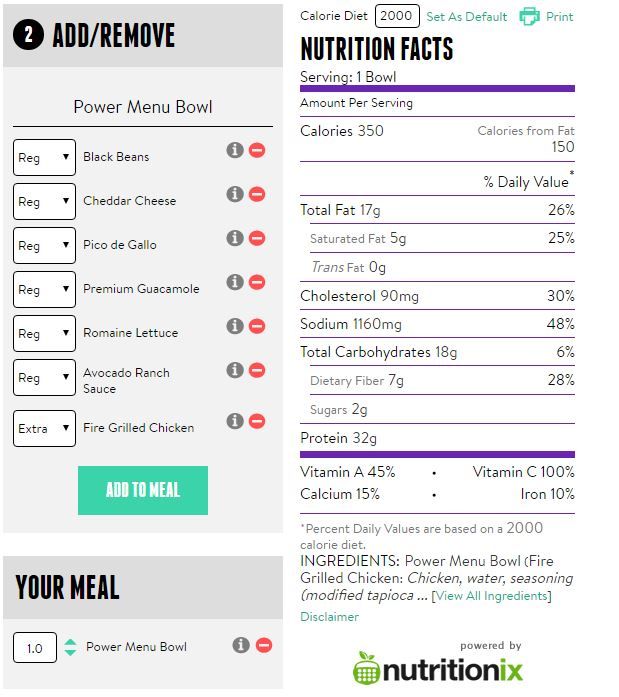Expand the Fire Grilled Chicken Extra dropdown

(44, 429)
